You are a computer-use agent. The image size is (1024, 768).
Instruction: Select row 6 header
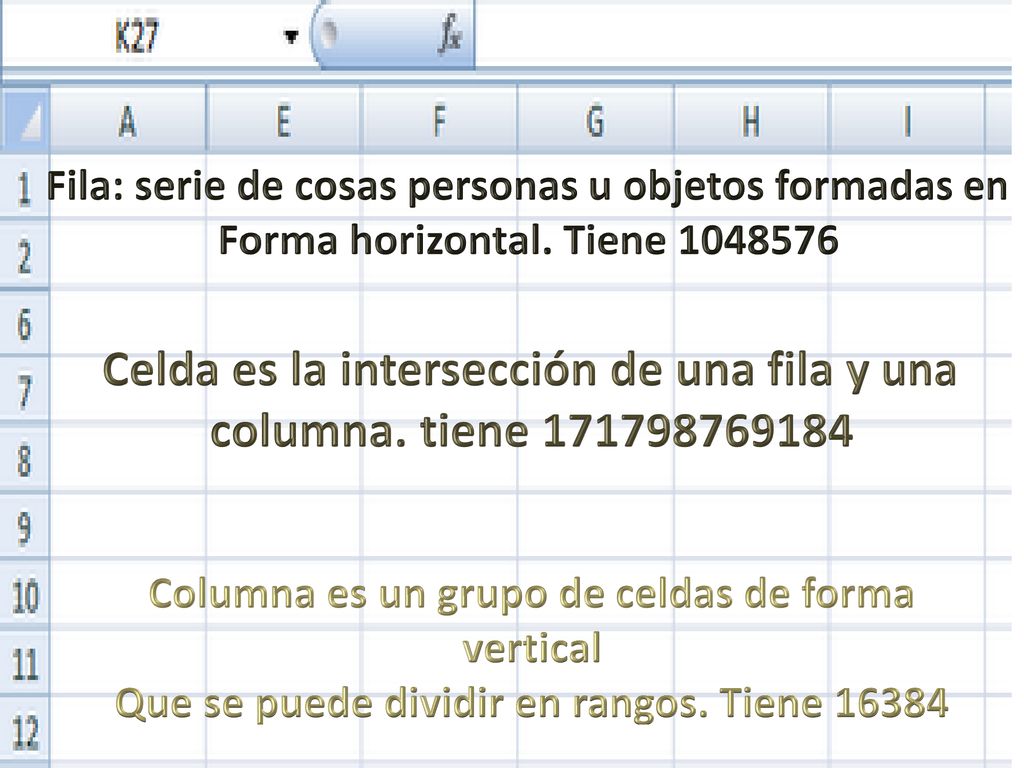(25, 323)
